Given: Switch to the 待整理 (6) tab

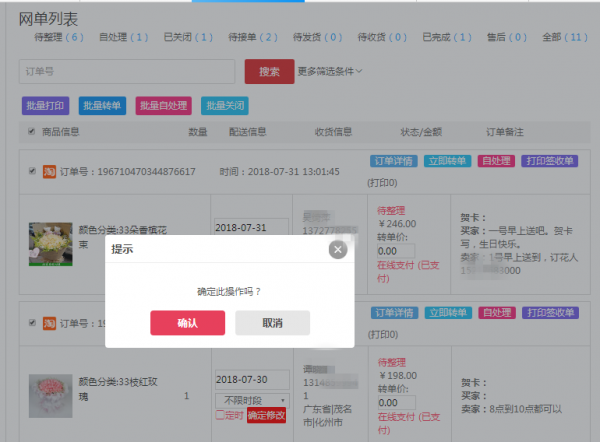Looking at the screenshot, I should pyautogui.click(x=57, y=37).
